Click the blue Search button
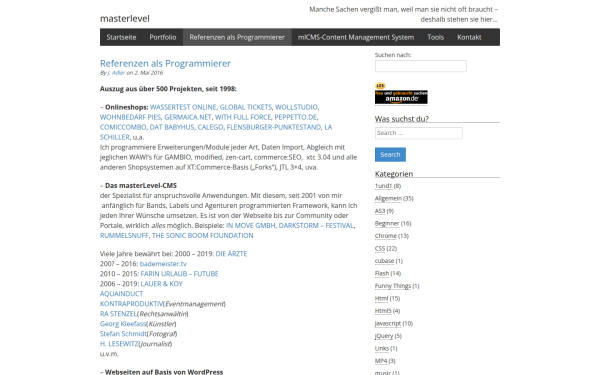This screenshot has height=375, width=600. (x=390, y=155)
